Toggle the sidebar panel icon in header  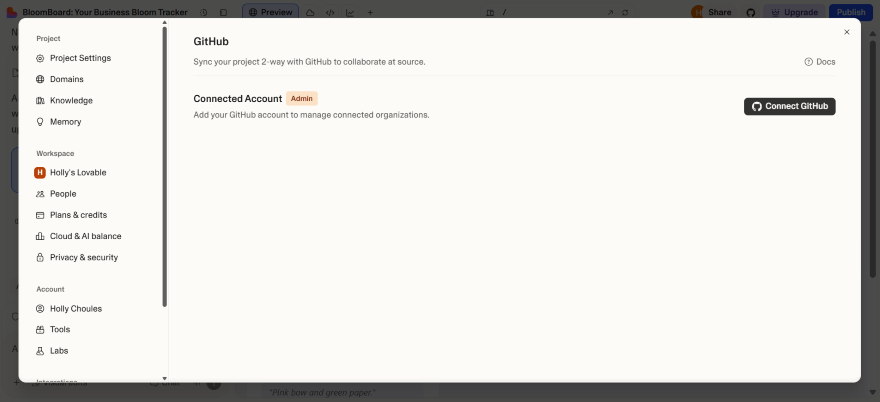pos(223,12)
